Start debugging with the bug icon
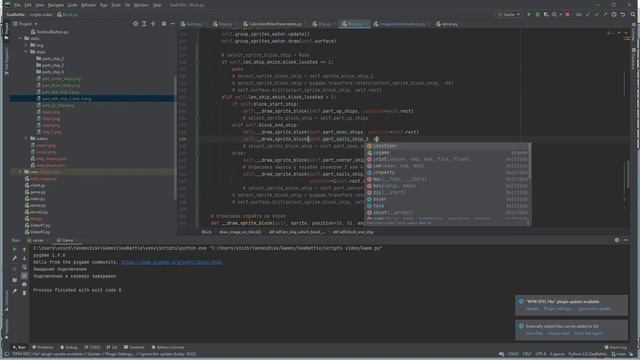The width and height of the screenshot is (640, 360). pyautogui.click(x=538, y=14)
